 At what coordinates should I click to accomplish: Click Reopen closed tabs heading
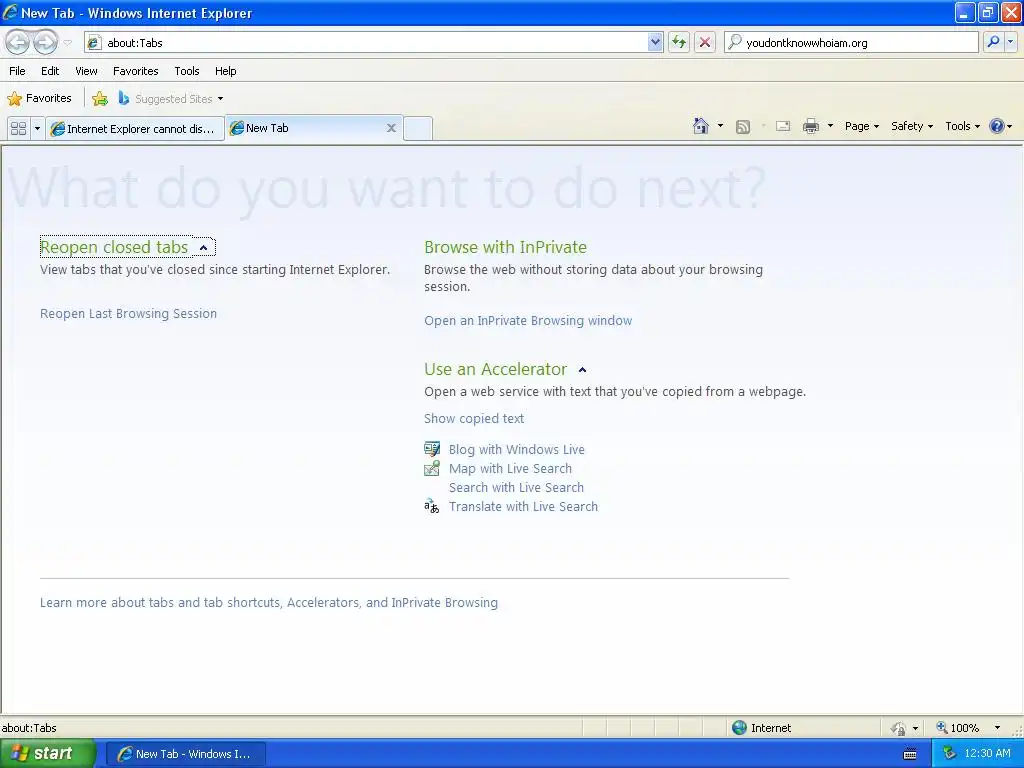tap(114, 247)
